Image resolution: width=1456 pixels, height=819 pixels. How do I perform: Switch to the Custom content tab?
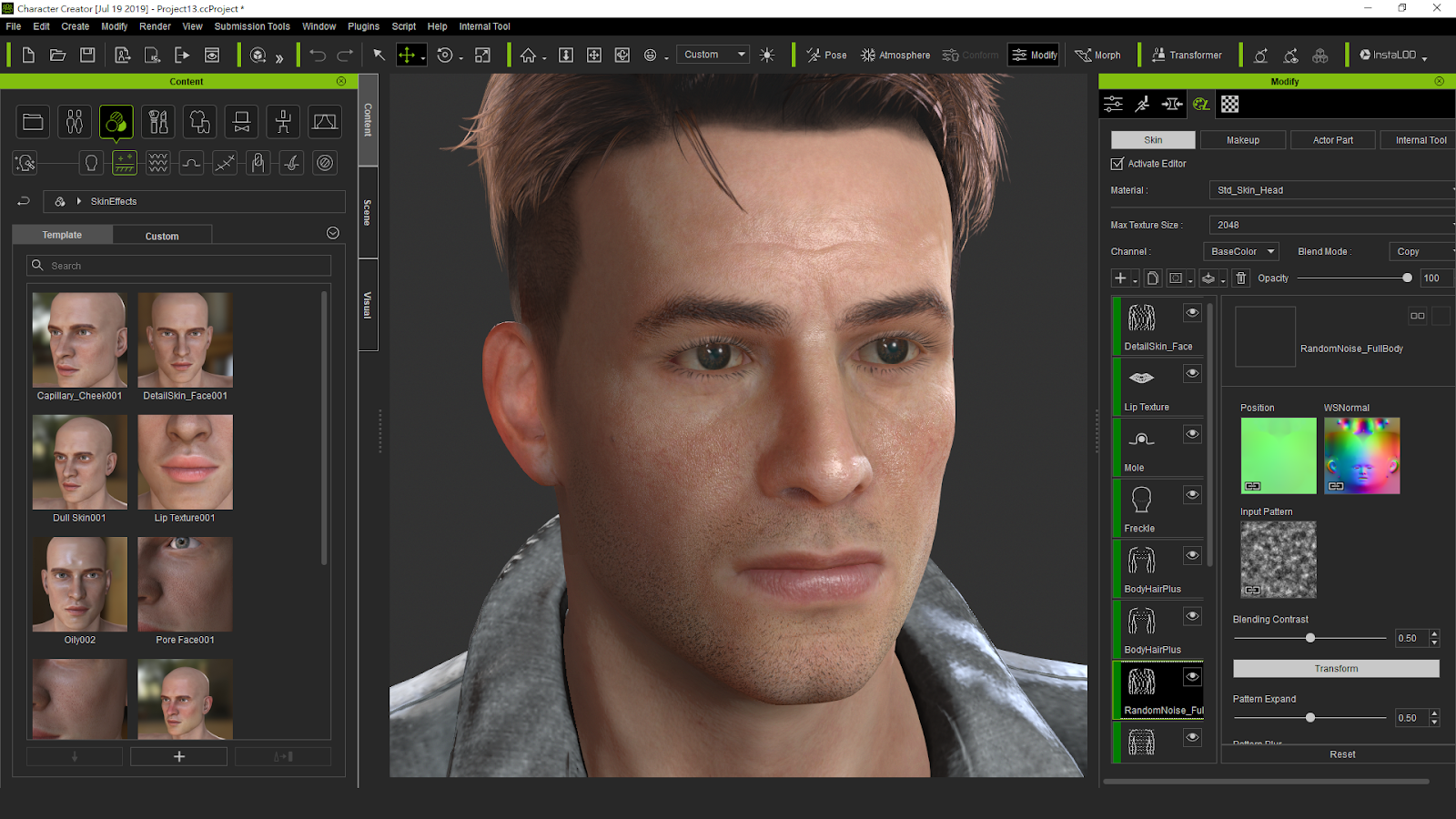[x=162, y=236]
